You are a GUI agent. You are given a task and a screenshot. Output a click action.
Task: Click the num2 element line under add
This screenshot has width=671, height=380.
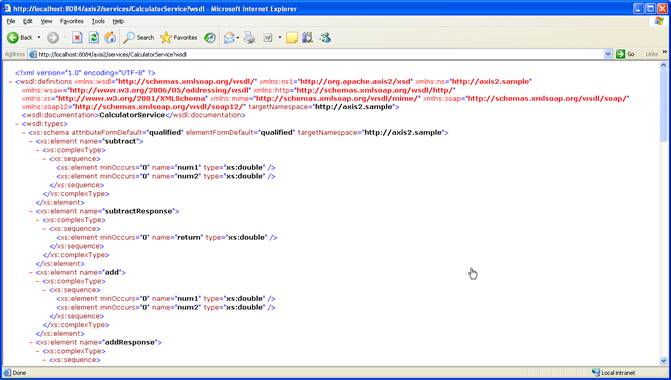pos(166,307)
